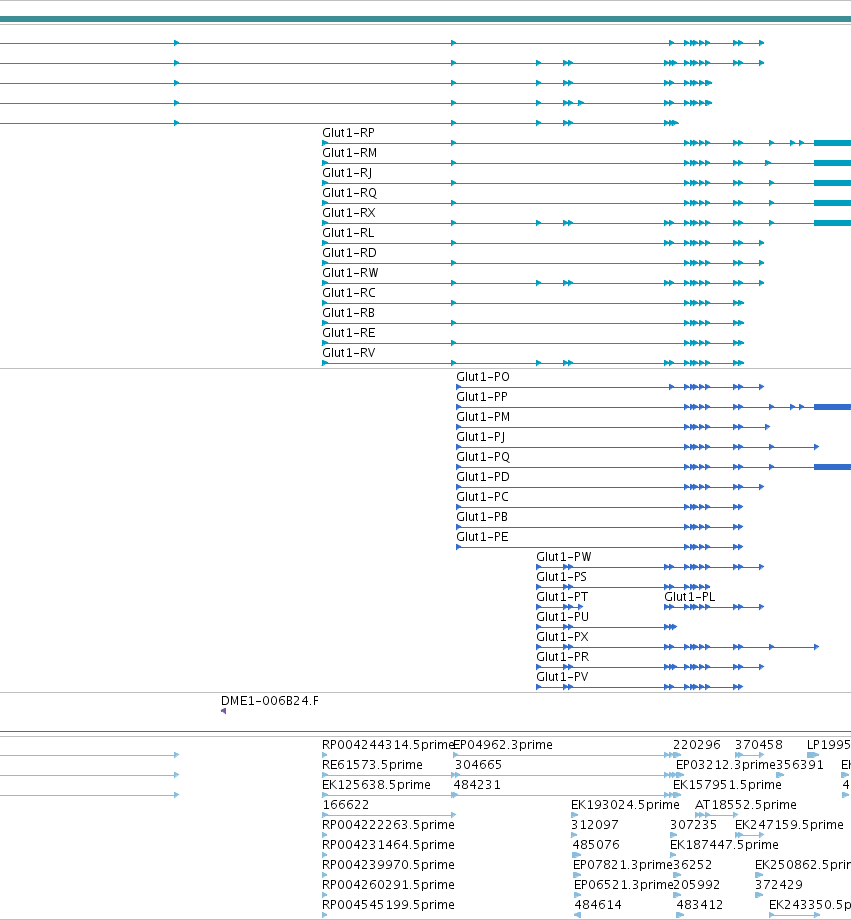Select the Glut1-PV protein label
851x920 pixels.
click(562, 676)
